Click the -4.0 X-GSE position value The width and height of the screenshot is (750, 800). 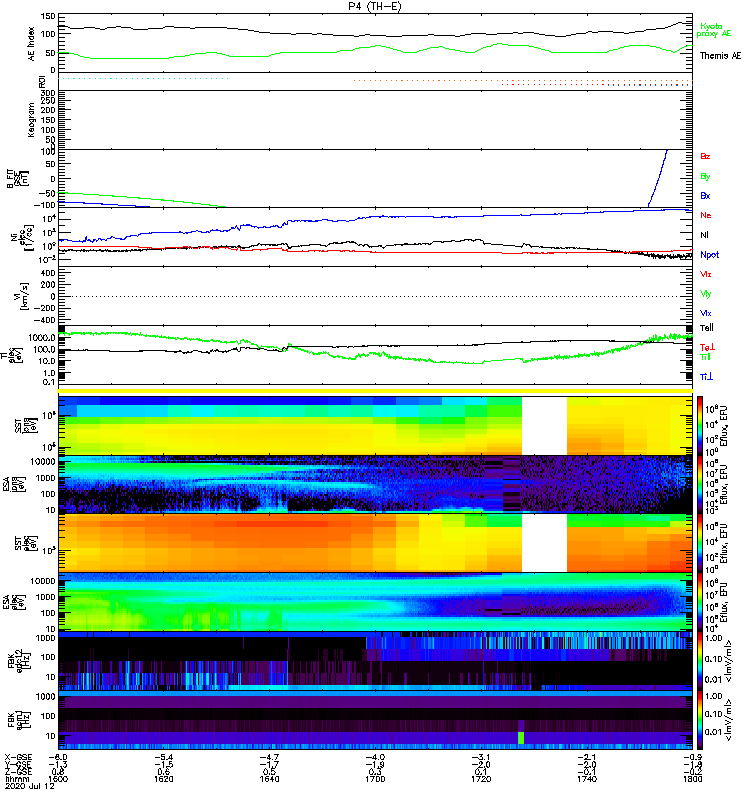(374, 757)
